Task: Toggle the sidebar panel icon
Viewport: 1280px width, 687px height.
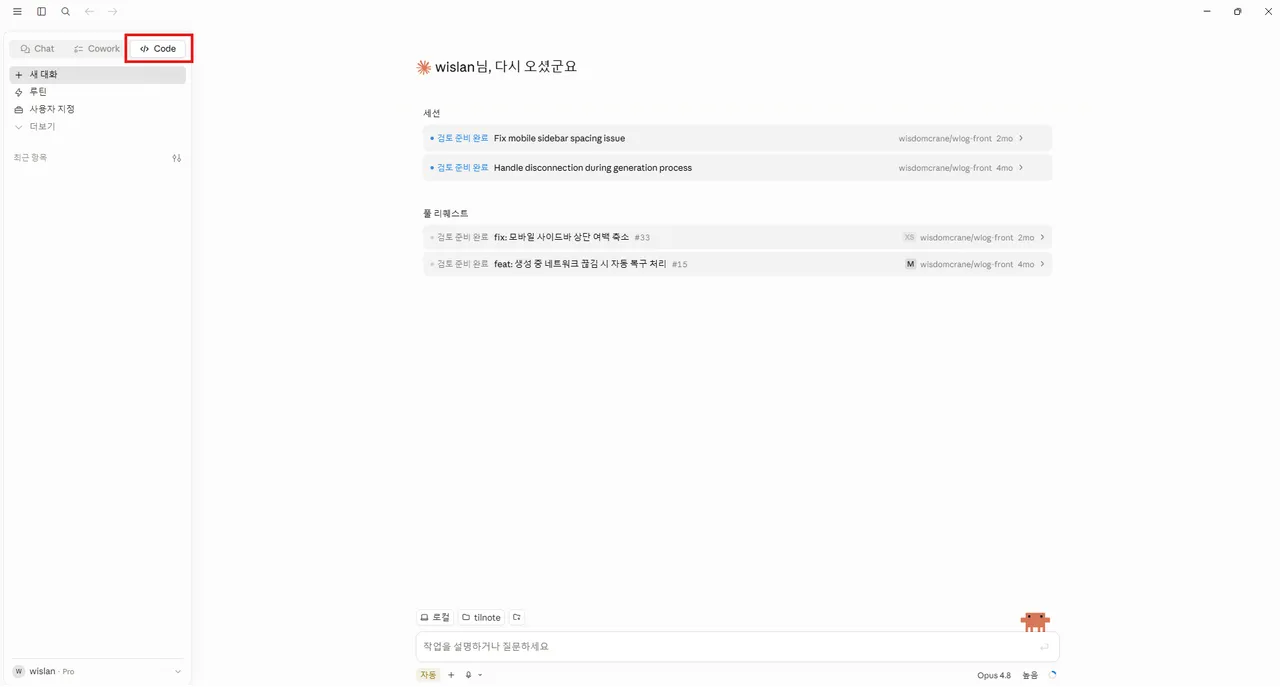Action: coord(41,12)
